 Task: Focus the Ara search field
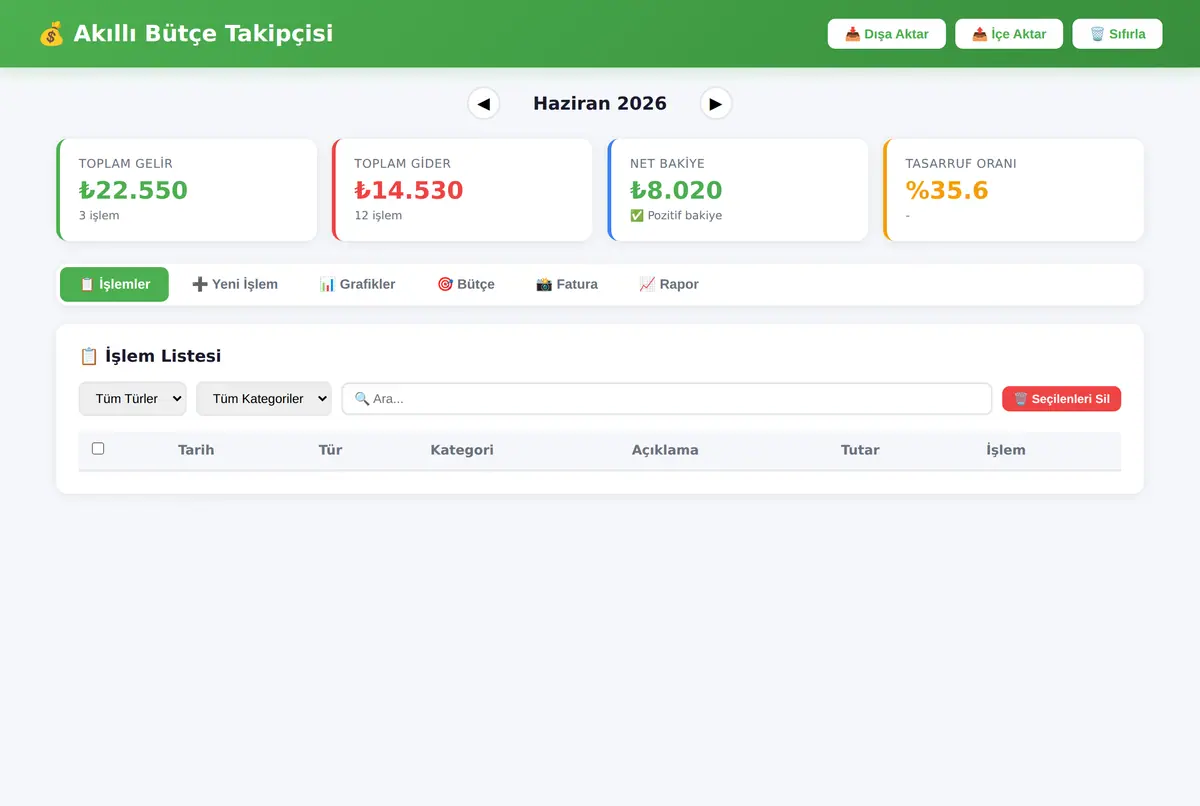click(x=667, y=399)
